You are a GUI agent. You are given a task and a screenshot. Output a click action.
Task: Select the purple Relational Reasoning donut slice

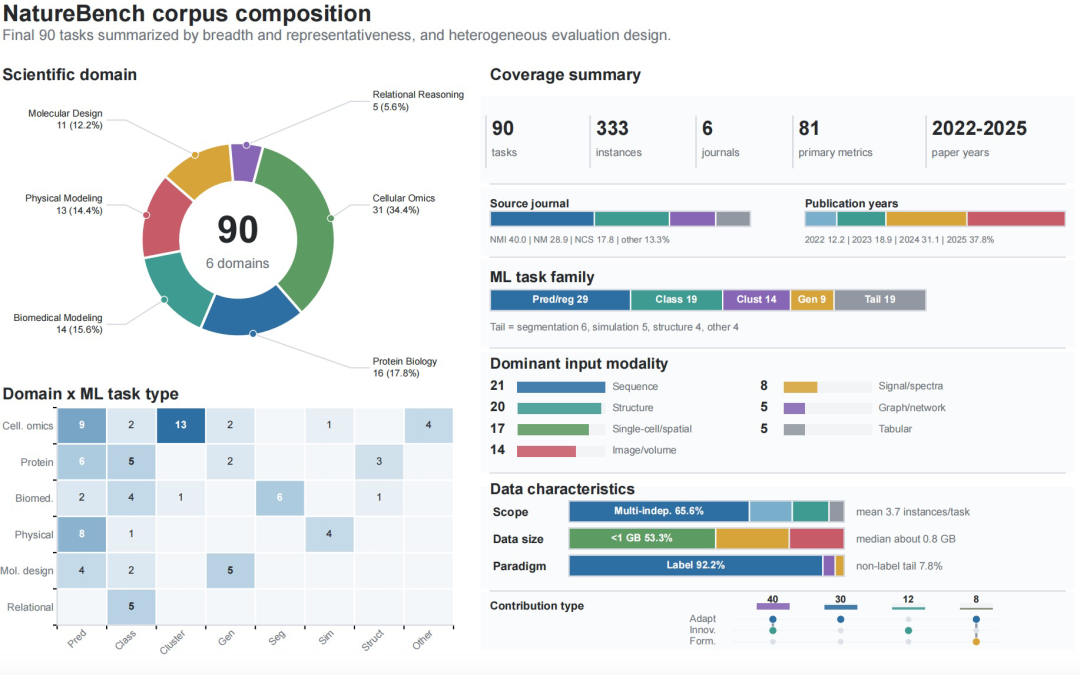(245, 161)
